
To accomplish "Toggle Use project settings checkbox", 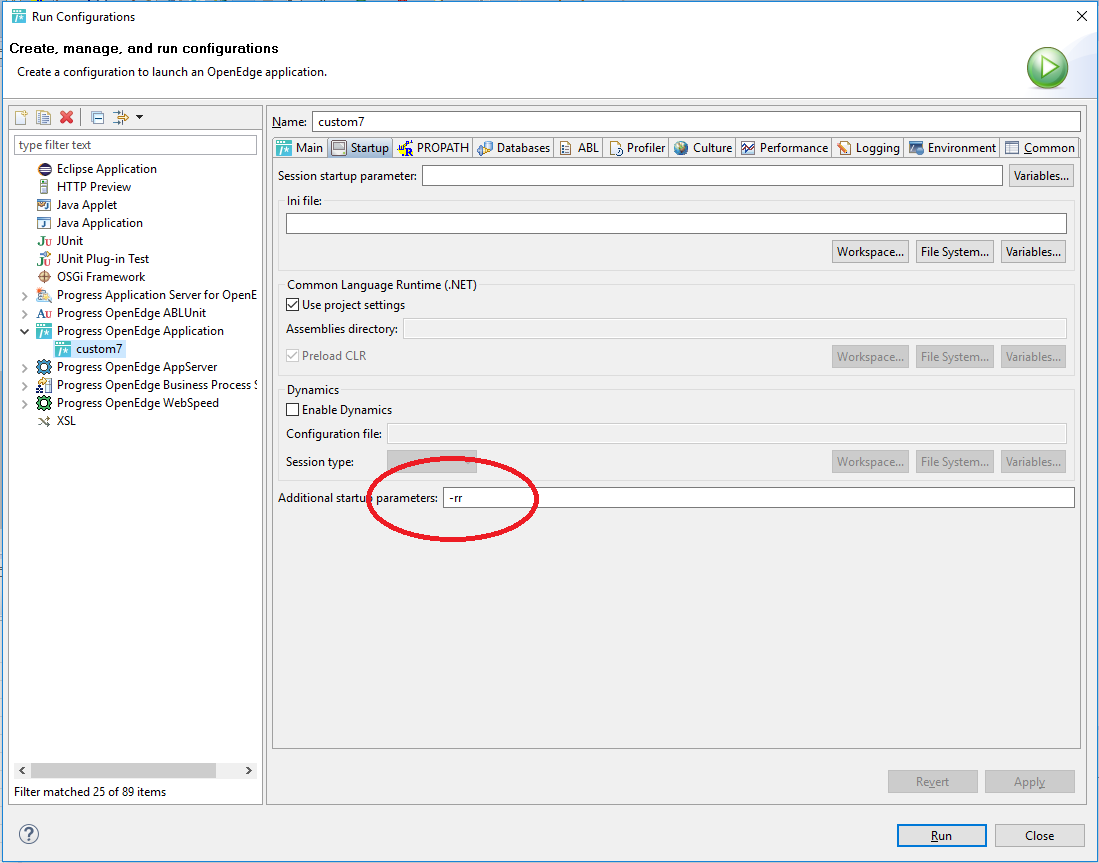I will (293, 305).
